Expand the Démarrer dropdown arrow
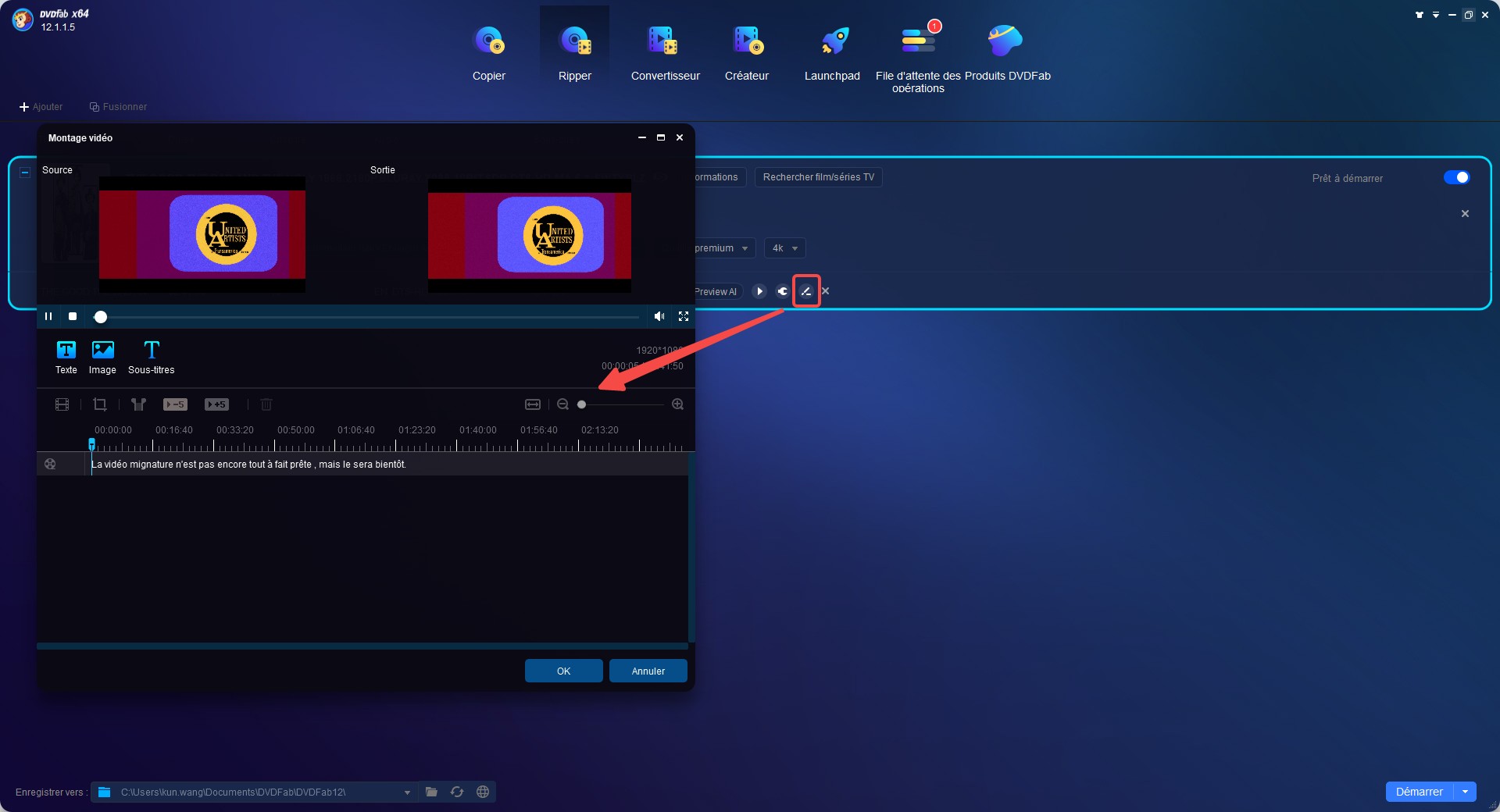 [x=1465, y=792]
